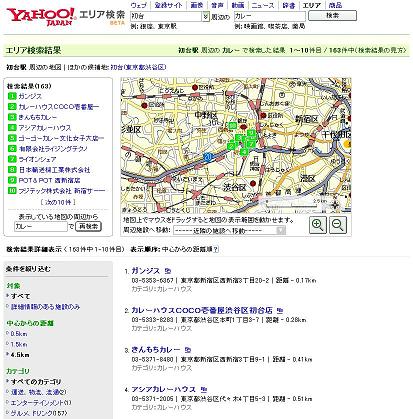Open the アジアカレーハウス result heading
Image resolution: width=413 pixels, height=419 pixels.
pos(164,389)
